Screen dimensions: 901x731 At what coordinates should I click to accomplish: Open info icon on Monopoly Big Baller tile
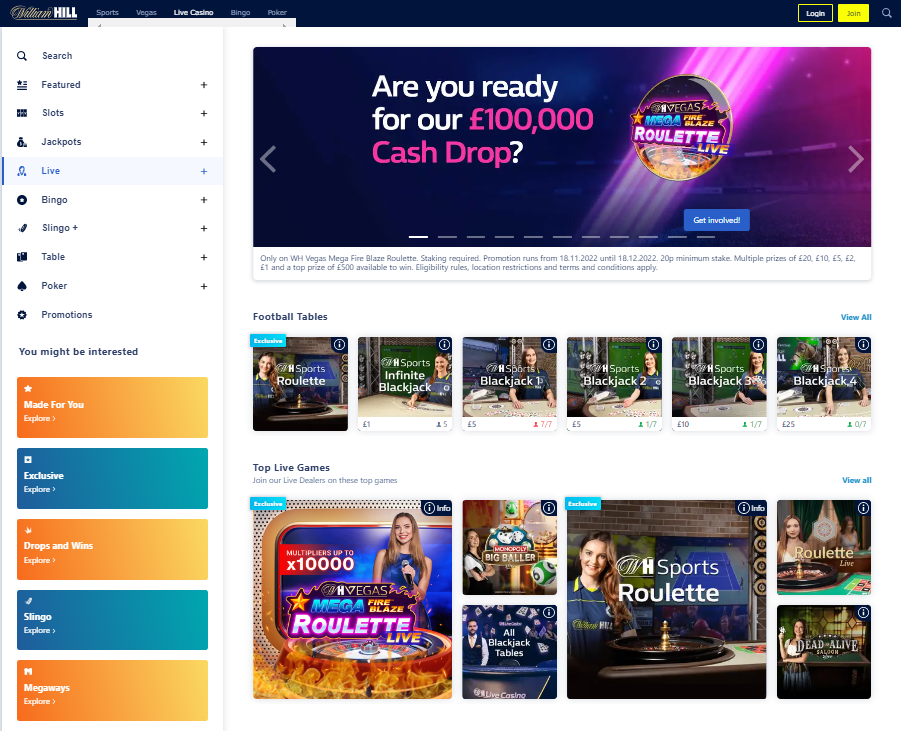pos(549,508)
